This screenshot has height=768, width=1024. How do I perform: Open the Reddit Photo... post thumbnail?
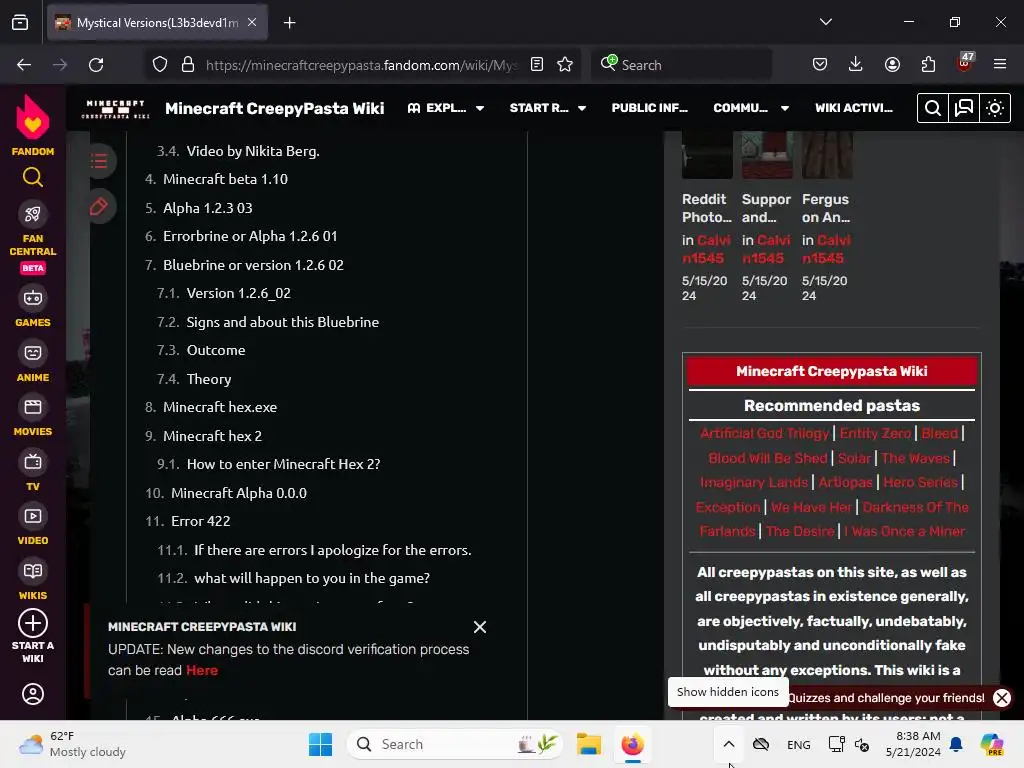(x=707, y=155)
